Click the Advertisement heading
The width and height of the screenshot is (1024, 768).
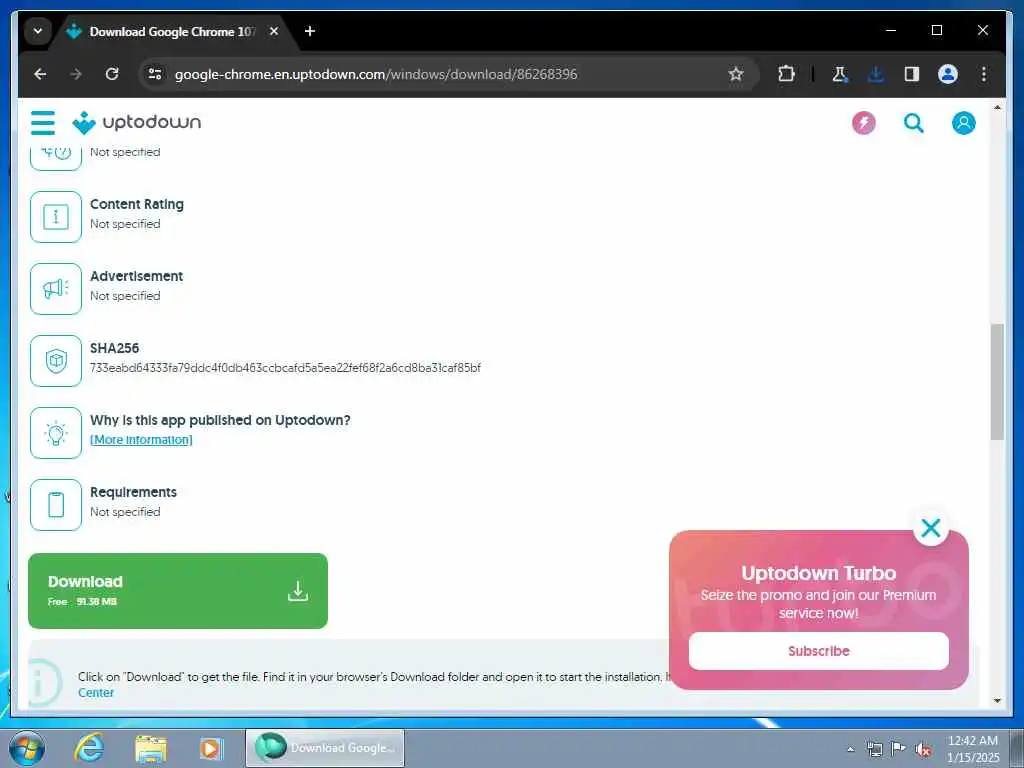pos(136,276)
